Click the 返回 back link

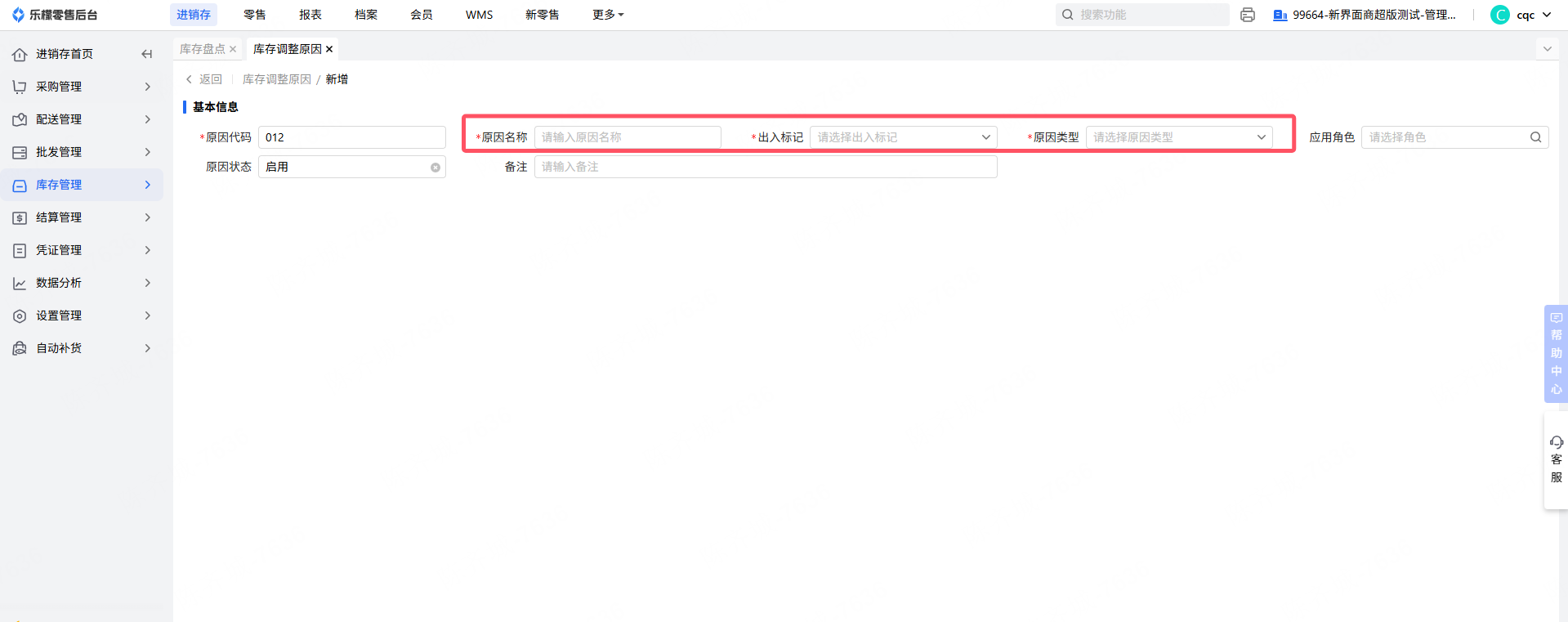click(203, 79)
